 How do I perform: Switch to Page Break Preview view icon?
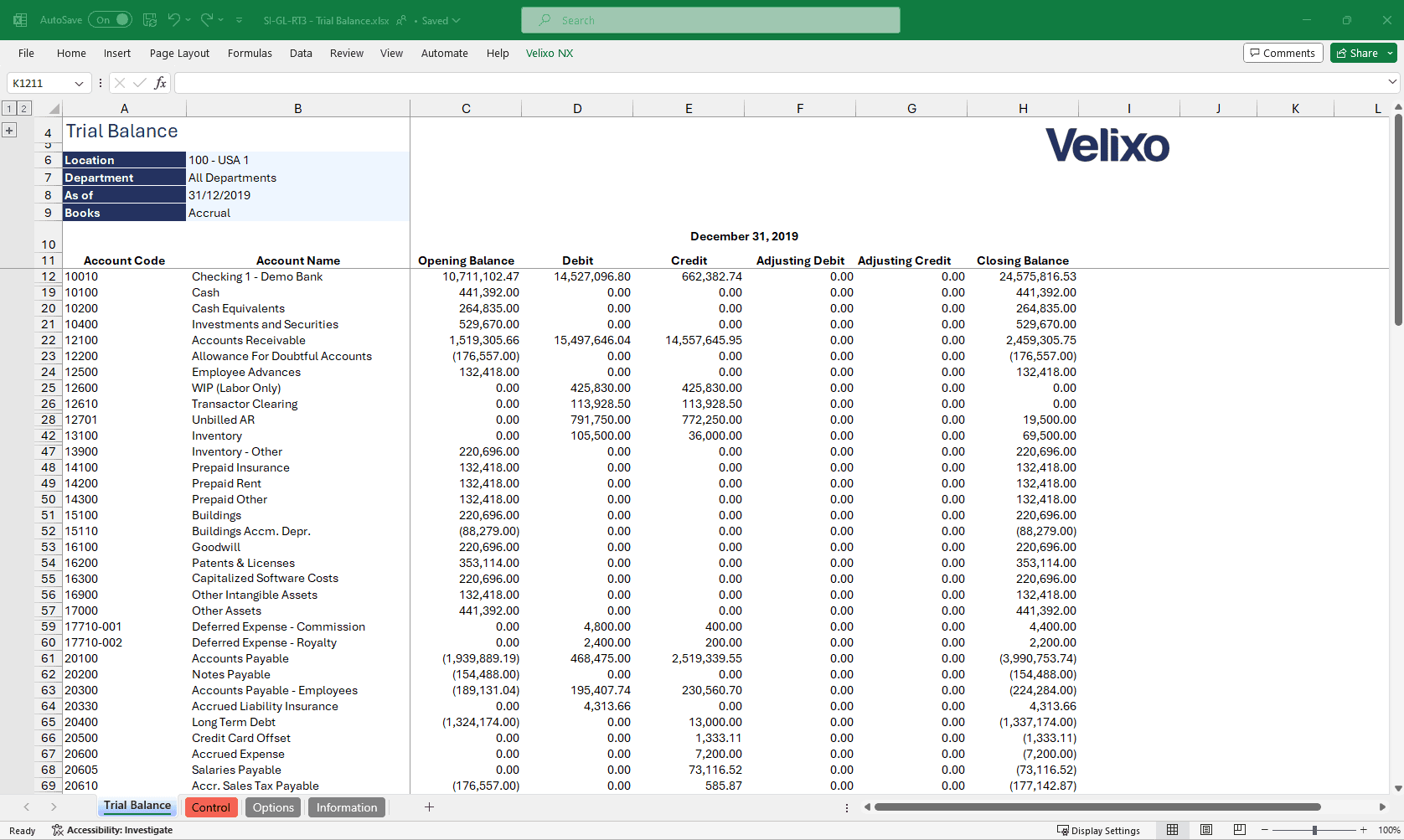click(x=1240, y=830)
